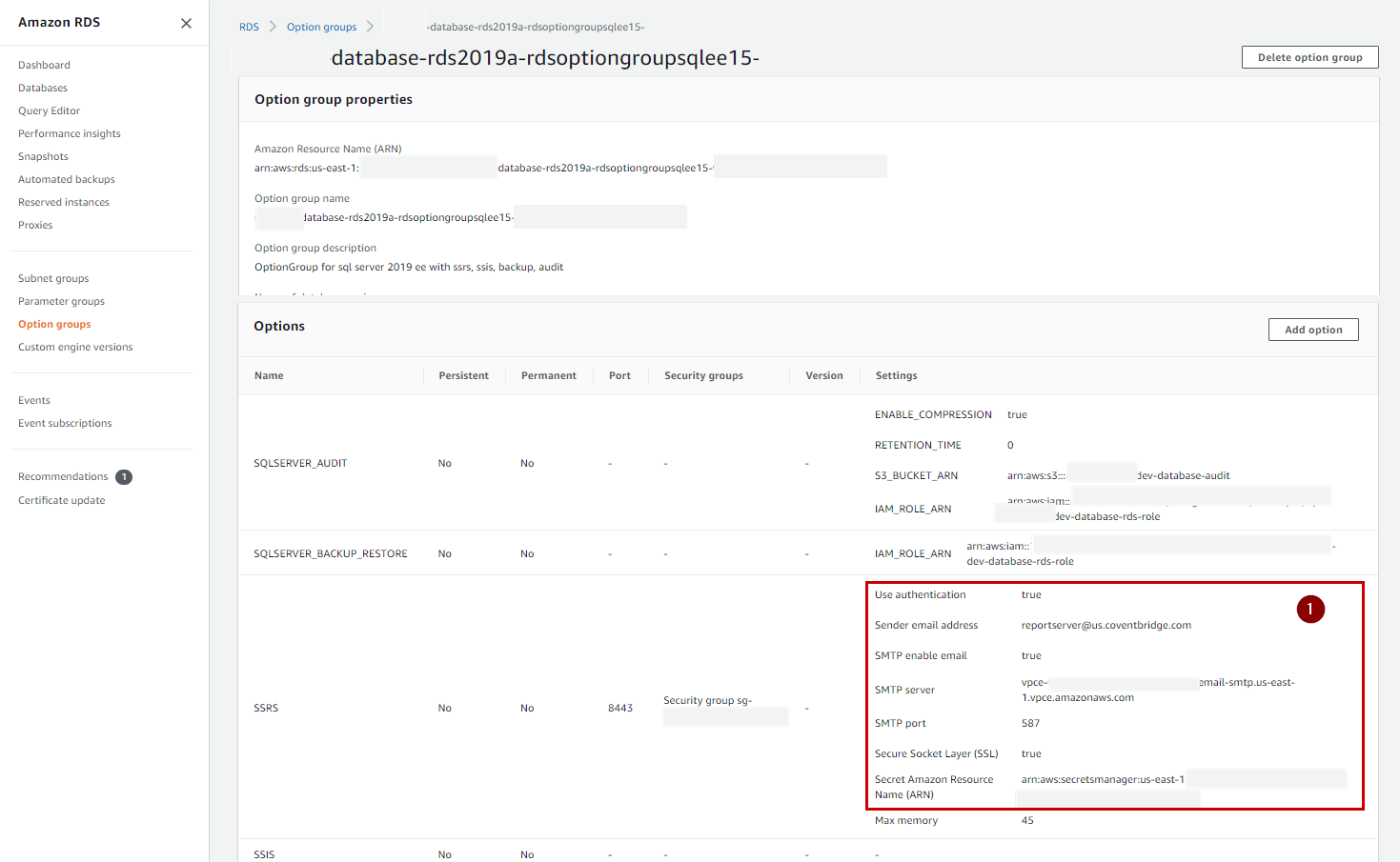Open Option groups via the breadcrumb

pos(321,27)
